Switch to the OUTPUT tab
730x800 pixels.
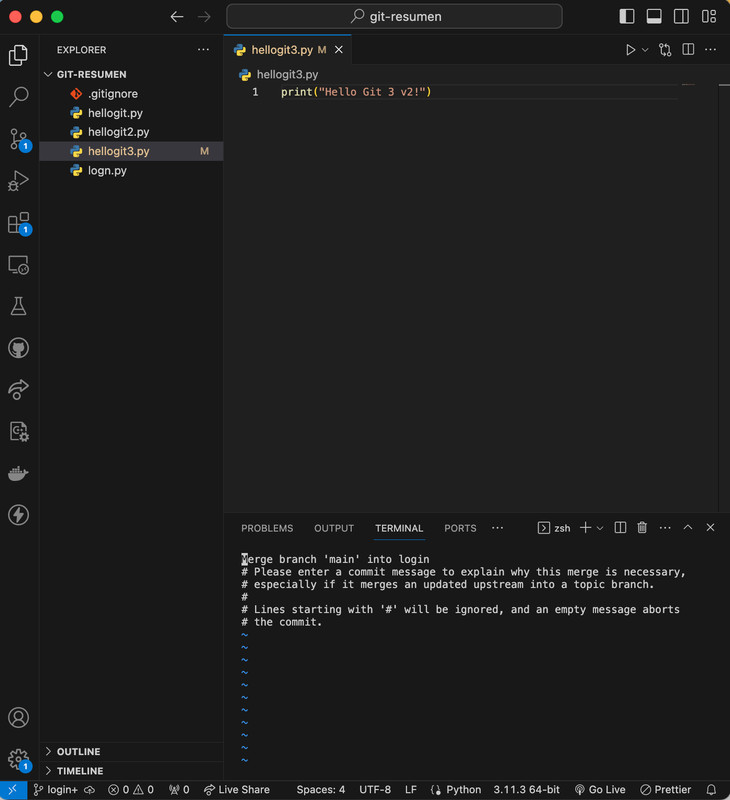tap(334, 528)
